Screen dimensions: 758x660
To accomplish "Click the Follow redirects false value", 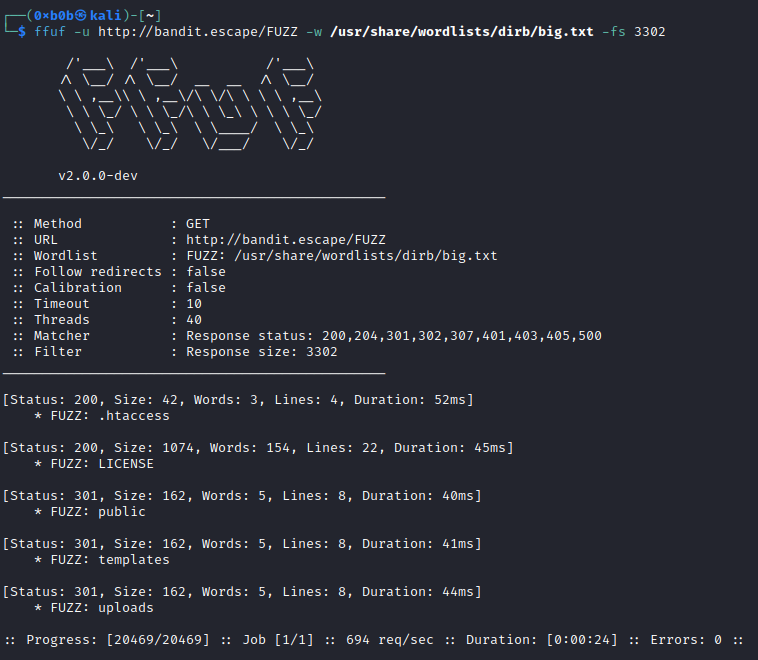I will 206,272.
